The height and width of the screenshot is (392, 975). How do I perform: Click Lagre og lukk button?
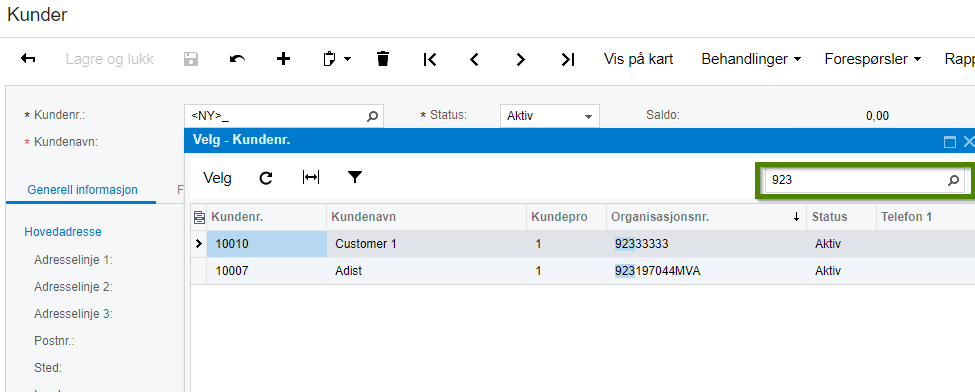[109, 59]
